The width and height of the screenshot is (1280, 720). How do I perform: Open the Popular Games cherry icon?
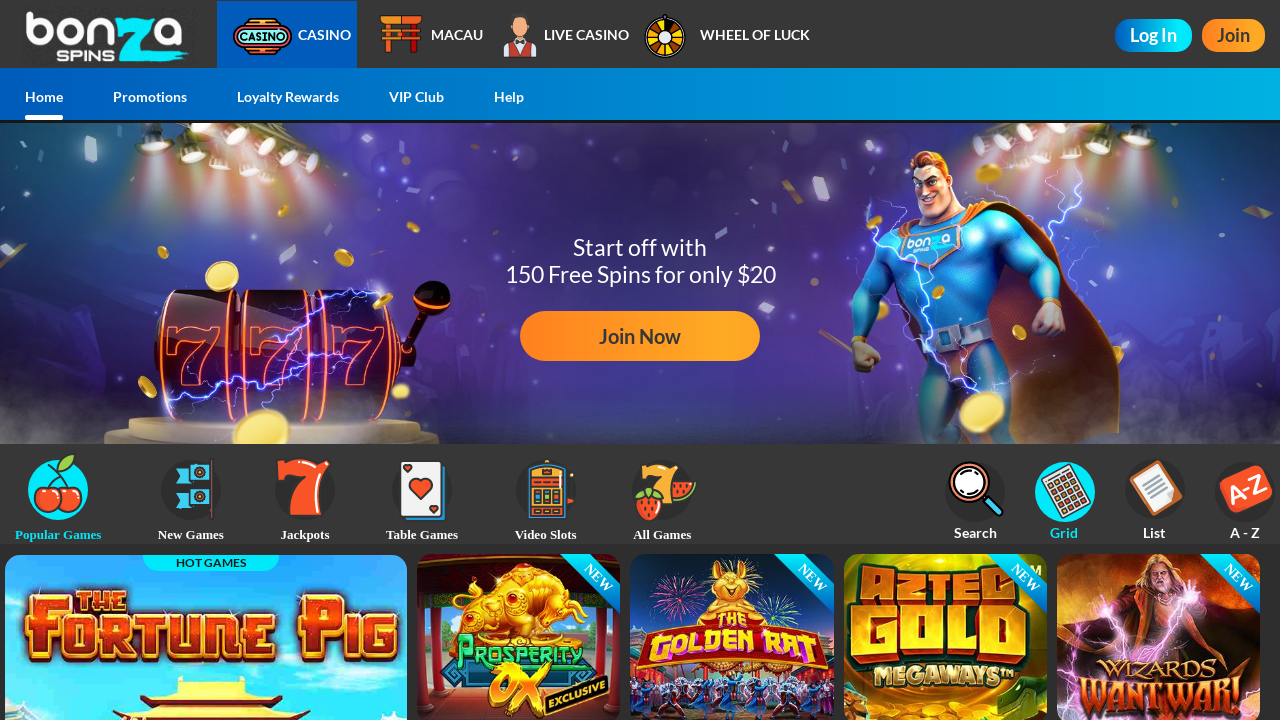(58, 488)
